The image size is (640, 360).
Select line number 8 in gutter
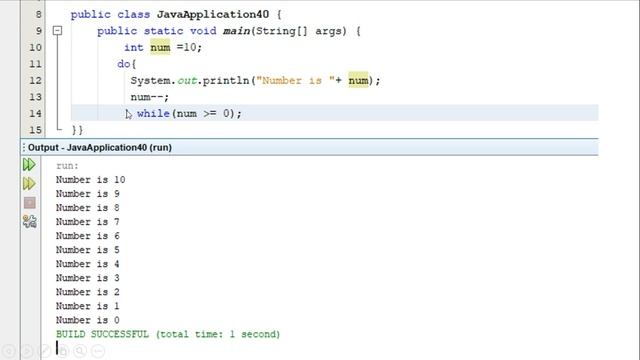pos(38,14)
